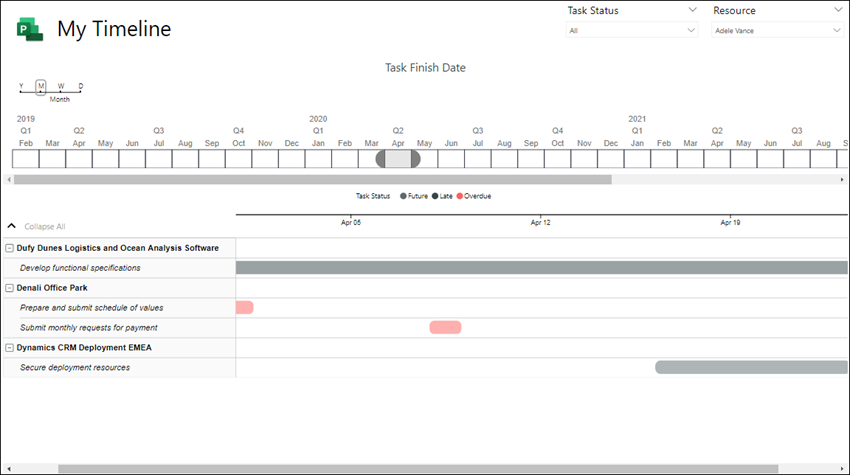Collapse the Denali Office Park group
The width and height of the screenshot is (850, 475).
point(9,288)
